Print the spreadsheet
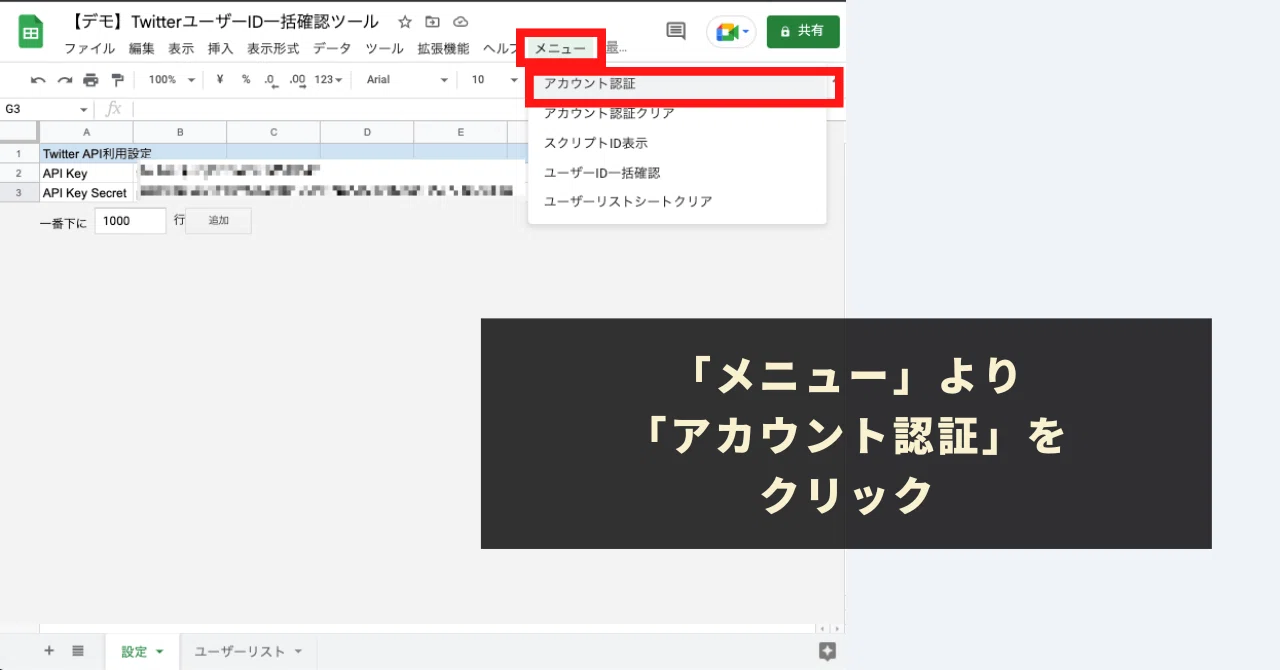Screen dimensions: 1280x670 [x=91, y=80]
